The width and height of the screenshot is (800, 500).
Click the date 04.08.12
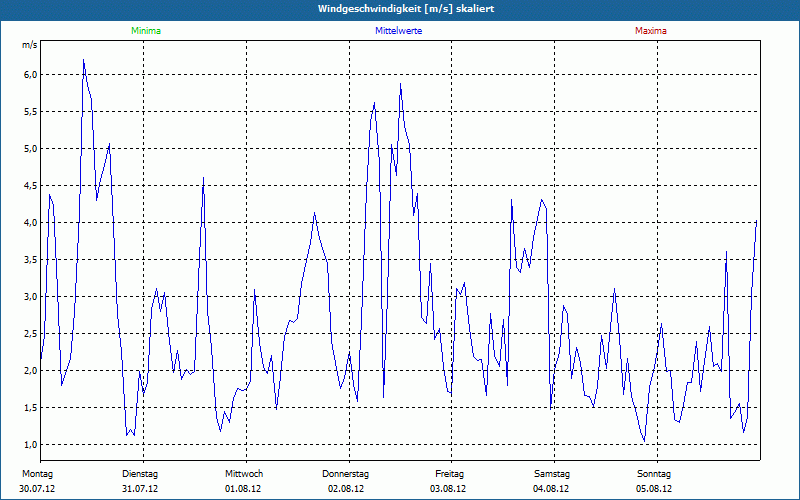click(x=551, y=489)
